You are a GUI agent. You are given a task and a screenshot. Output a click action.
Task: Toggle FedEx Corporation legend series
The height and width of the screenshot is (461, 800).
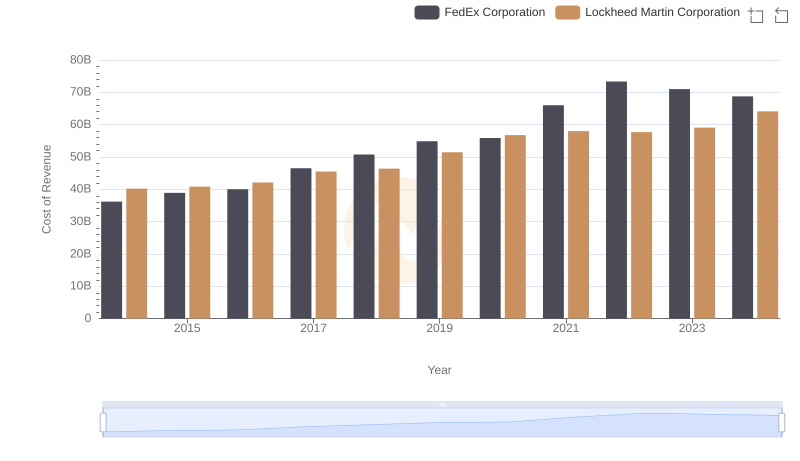(x=480, y=12)
